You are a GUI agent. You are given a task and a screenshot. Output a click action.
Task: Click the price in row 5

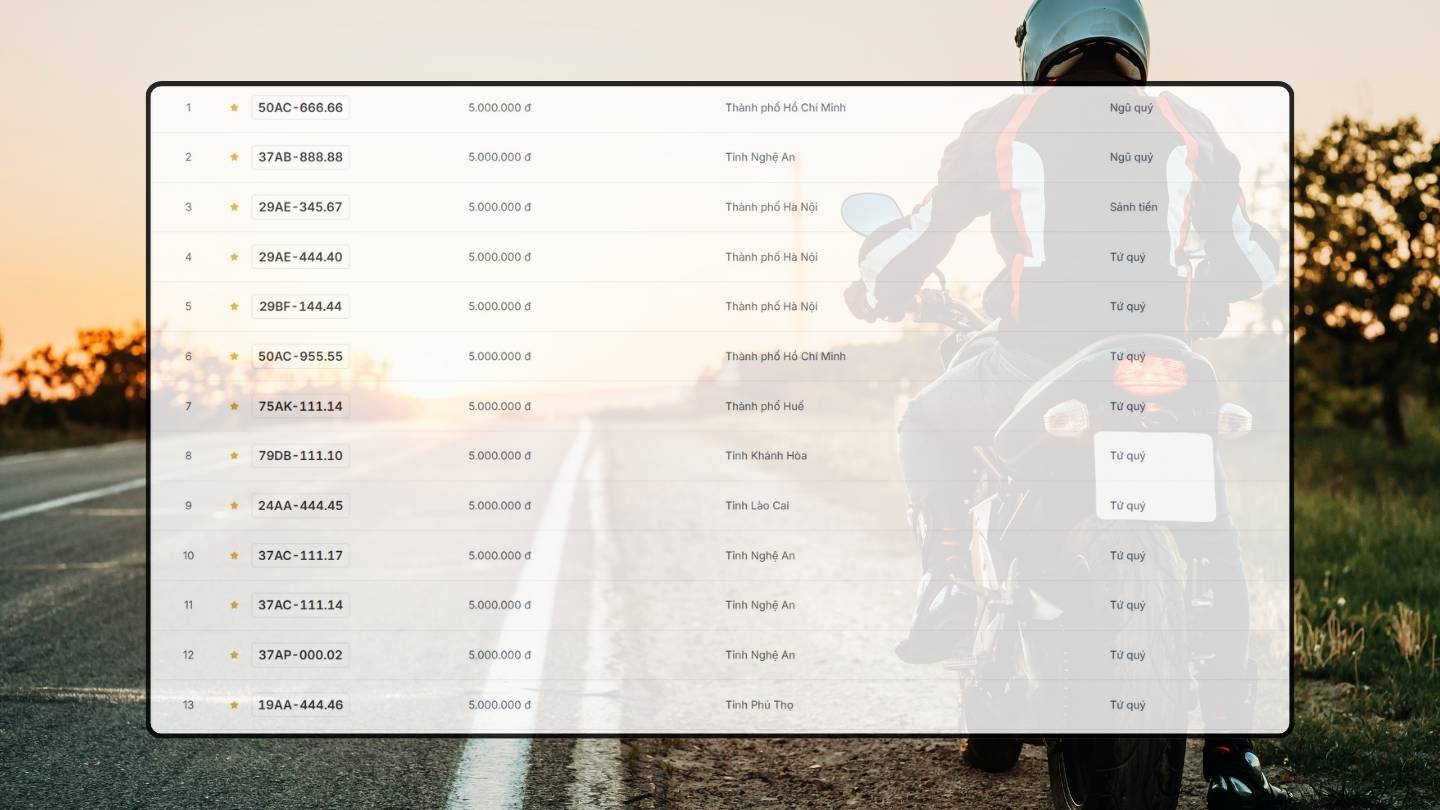(x=499, y=307)
